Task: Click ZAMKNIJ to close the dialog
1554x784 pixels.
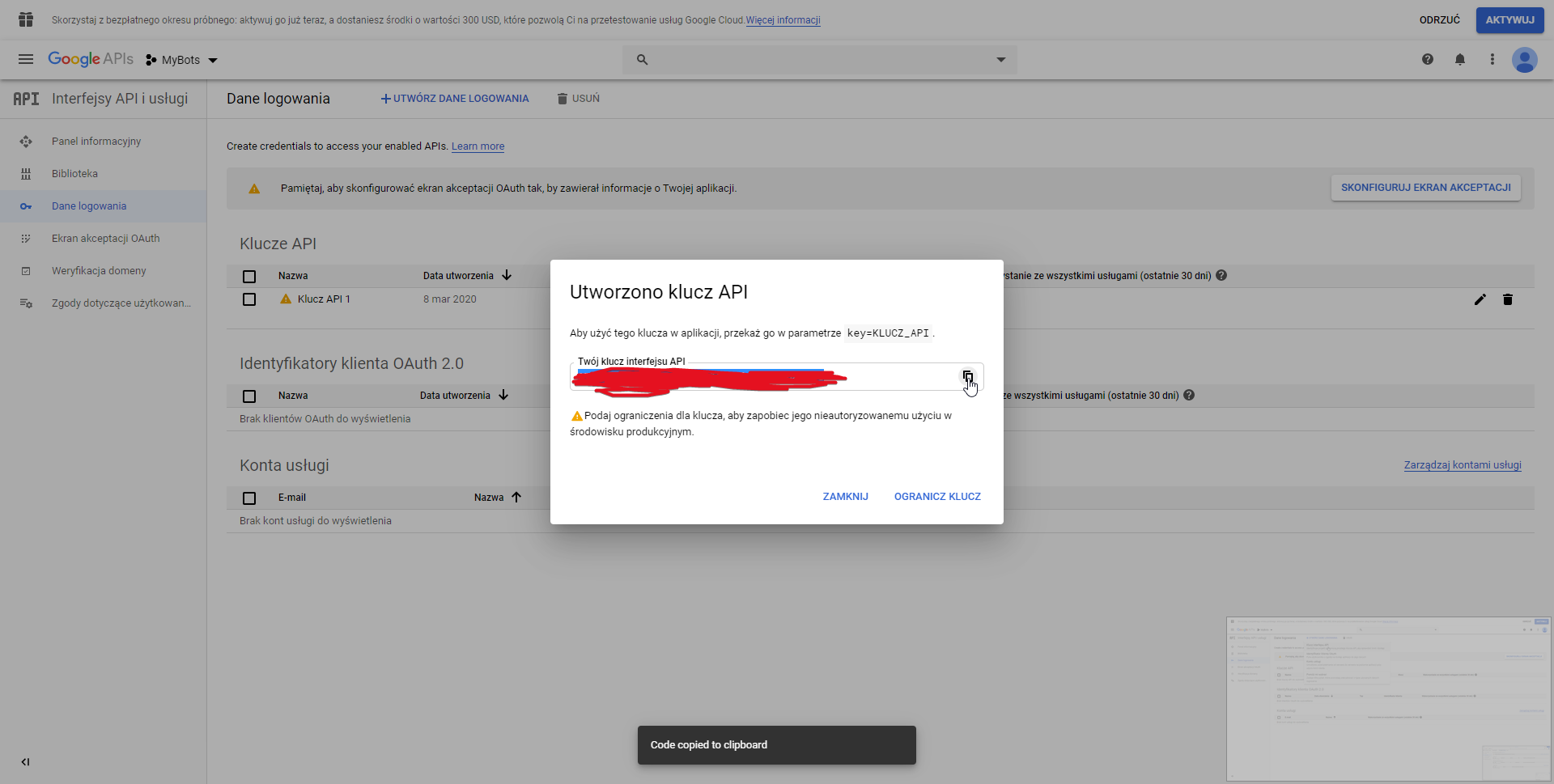Action: (x=845, y=497)
